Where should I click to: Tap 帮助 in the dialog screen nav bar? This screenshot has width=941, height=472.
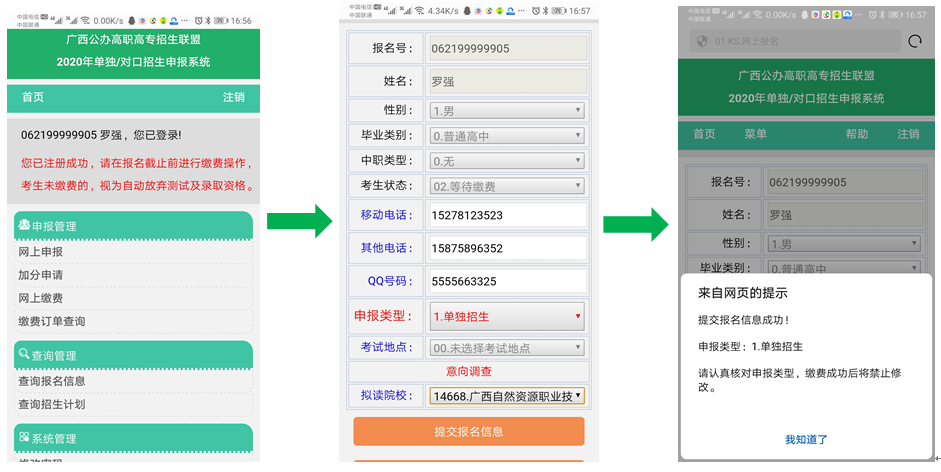pyautogui.click(x=857, y=134)
